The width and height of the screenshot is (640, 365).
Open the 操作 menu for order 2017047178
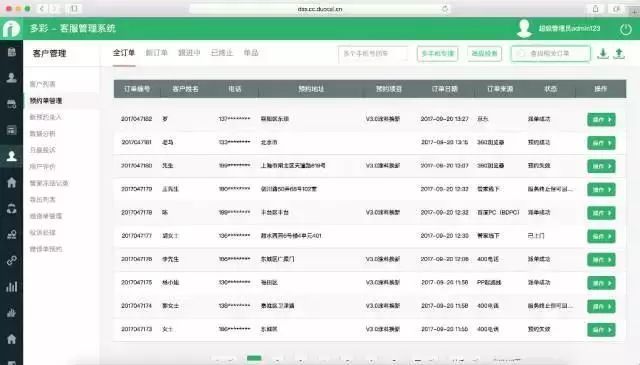601,213
